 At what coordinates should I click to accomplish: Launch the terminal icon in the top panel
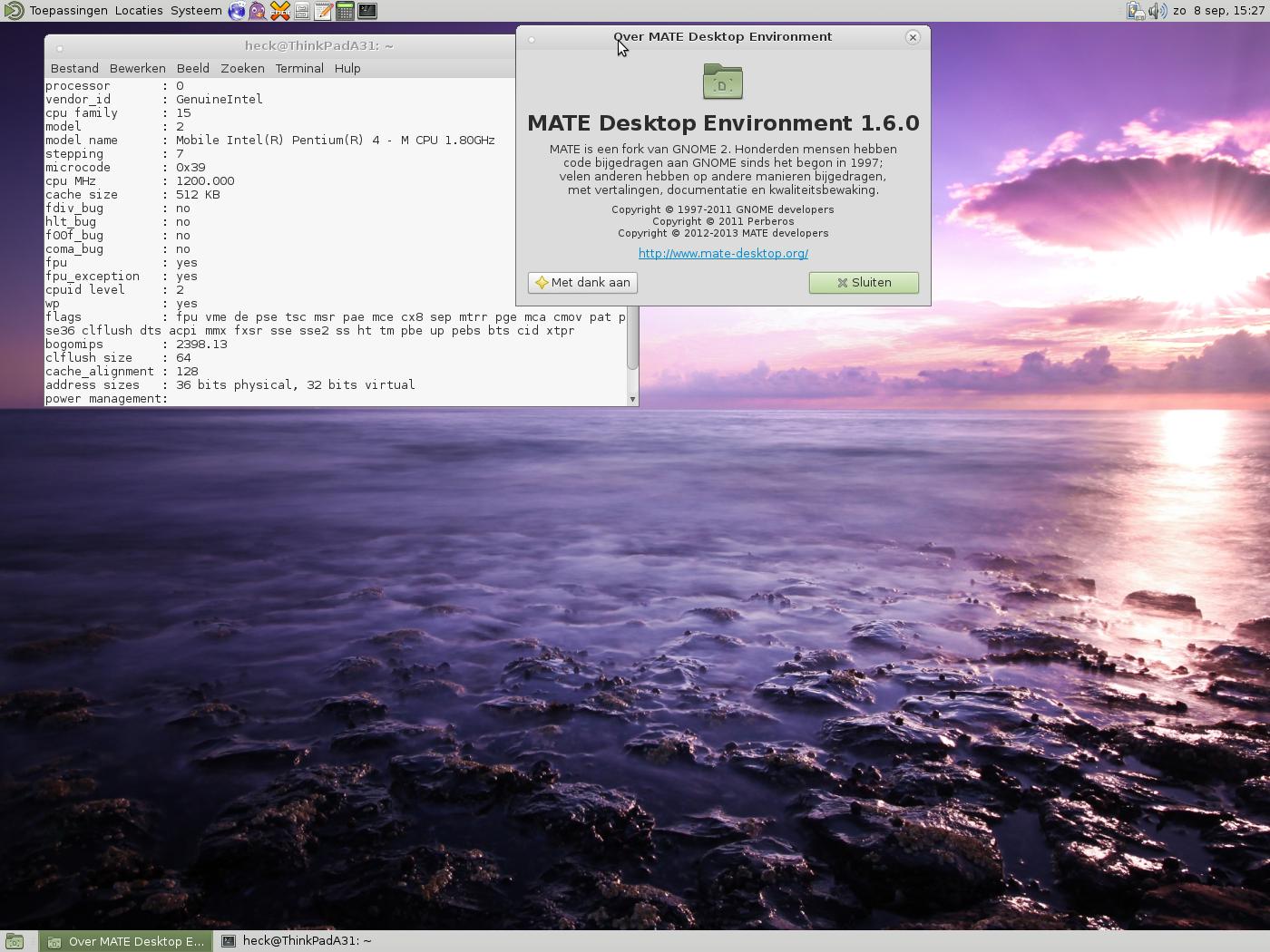pos(367,11)
